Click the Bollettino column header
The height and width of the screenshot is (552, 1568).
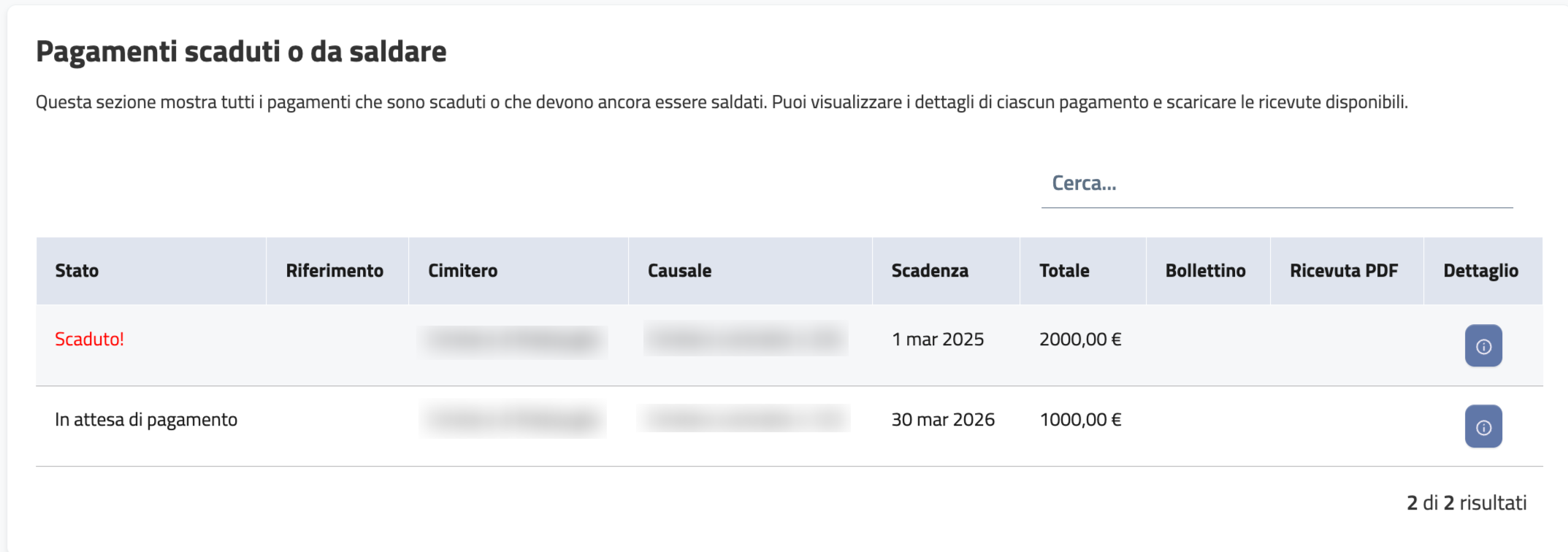pos(1205,271)
